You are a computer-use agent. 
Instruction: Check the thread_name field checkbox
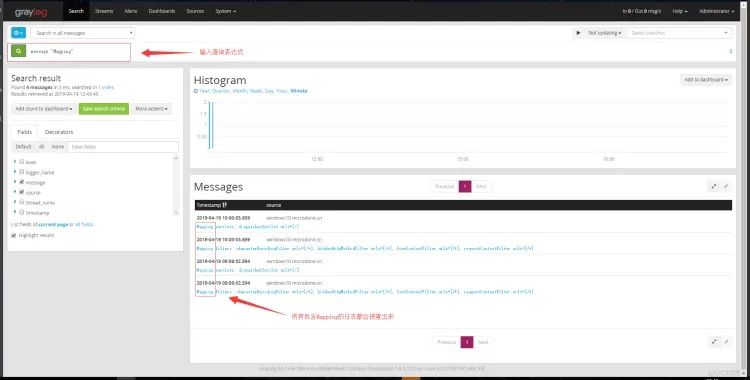(x=22, y=202)
